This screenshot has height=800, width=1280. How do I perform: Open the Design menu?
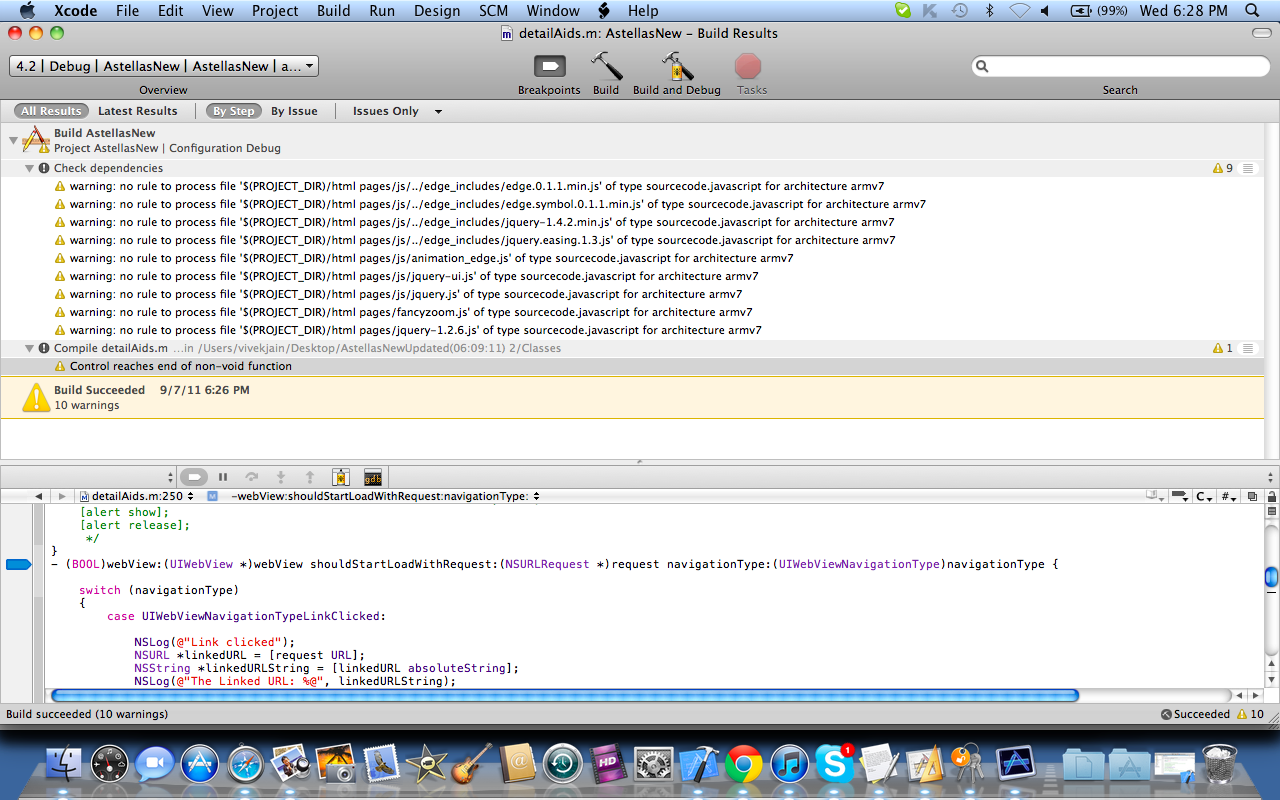[x=437, y=11]
